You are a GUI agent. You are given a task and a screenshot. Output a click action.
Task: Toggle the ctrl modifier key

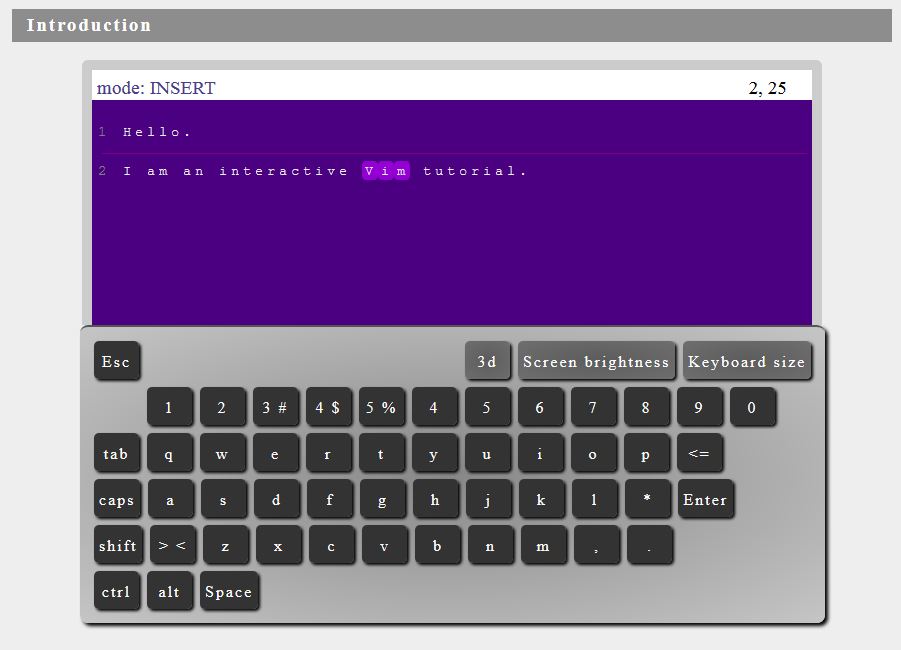[117, 591]
